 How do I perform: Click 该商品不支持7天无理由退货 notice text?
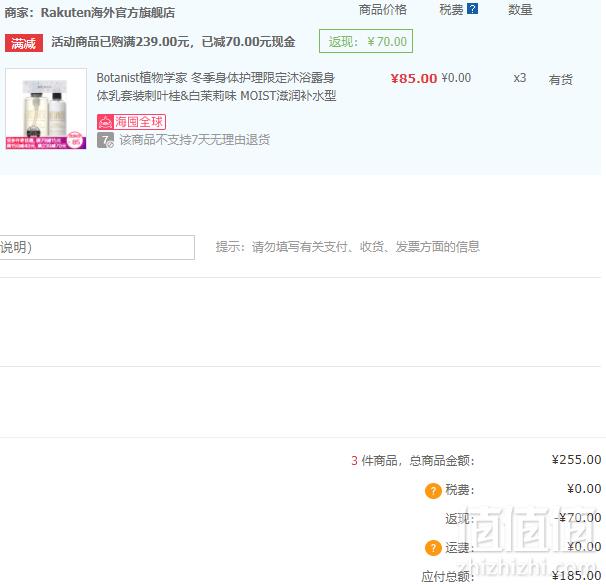(194, 140)
